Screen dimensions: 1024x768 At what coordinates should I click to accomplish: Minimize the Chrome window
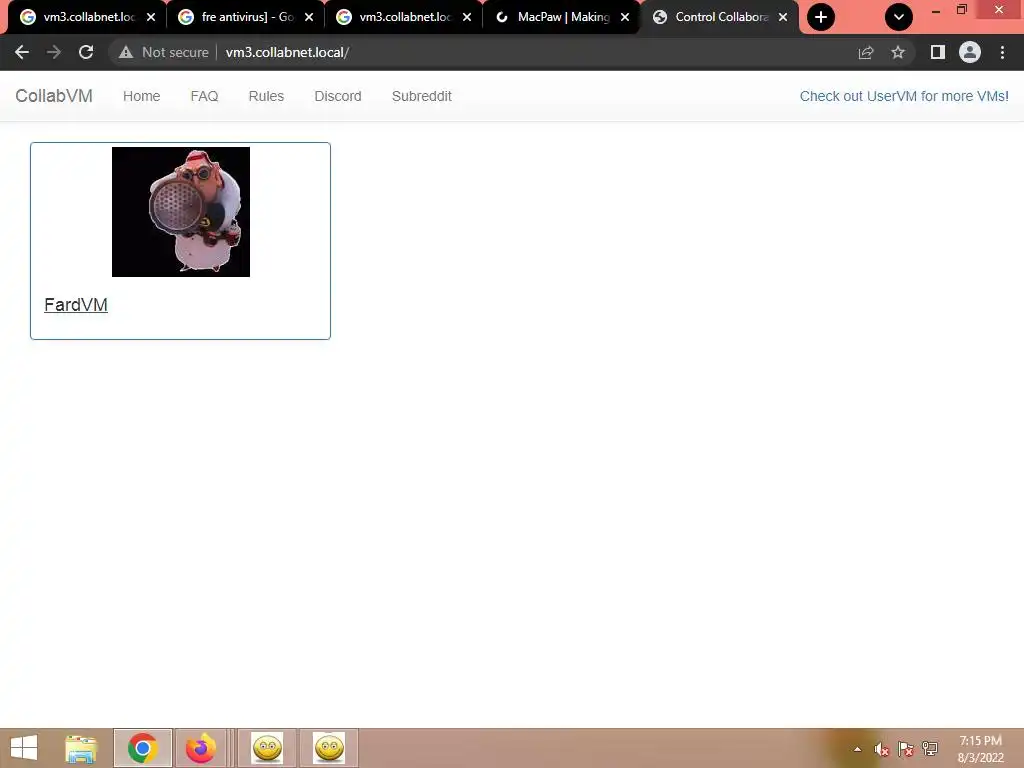click(x=936, y=10)
